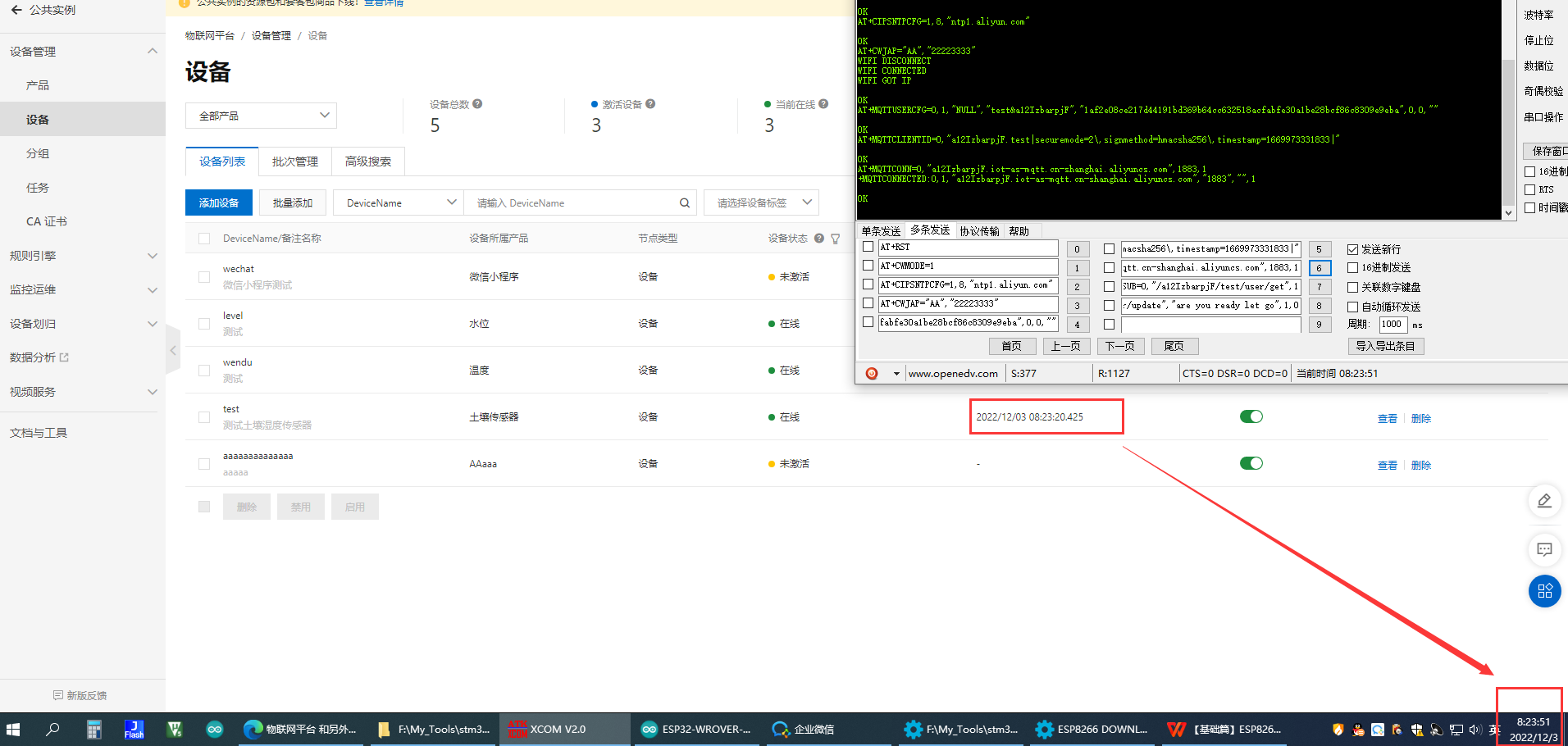Open the DeviceName search type dropdown
This screenshot has width=1568, height=746.
[399, 202]
